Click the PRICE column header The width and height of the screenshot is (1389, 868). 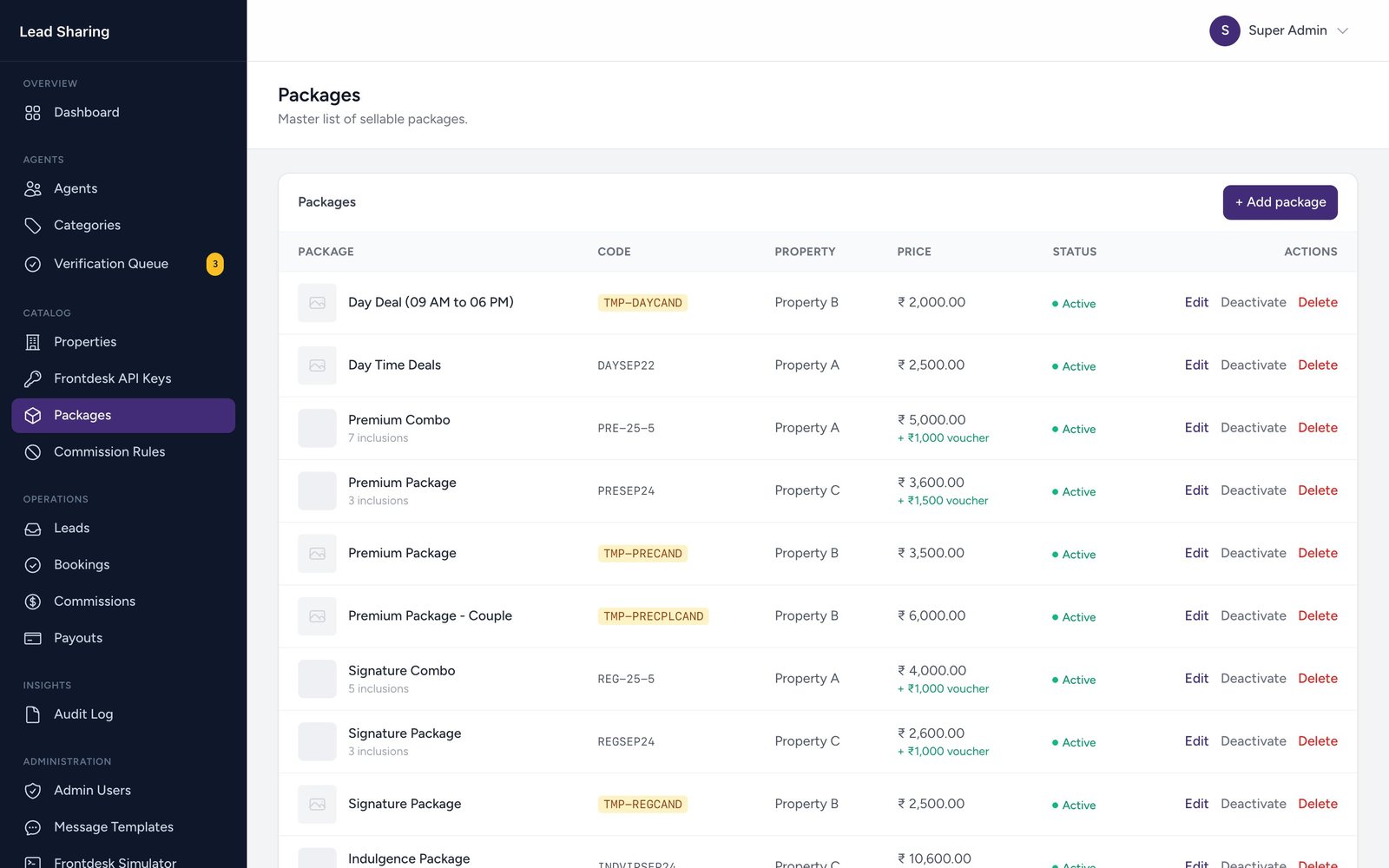[914, 252]
